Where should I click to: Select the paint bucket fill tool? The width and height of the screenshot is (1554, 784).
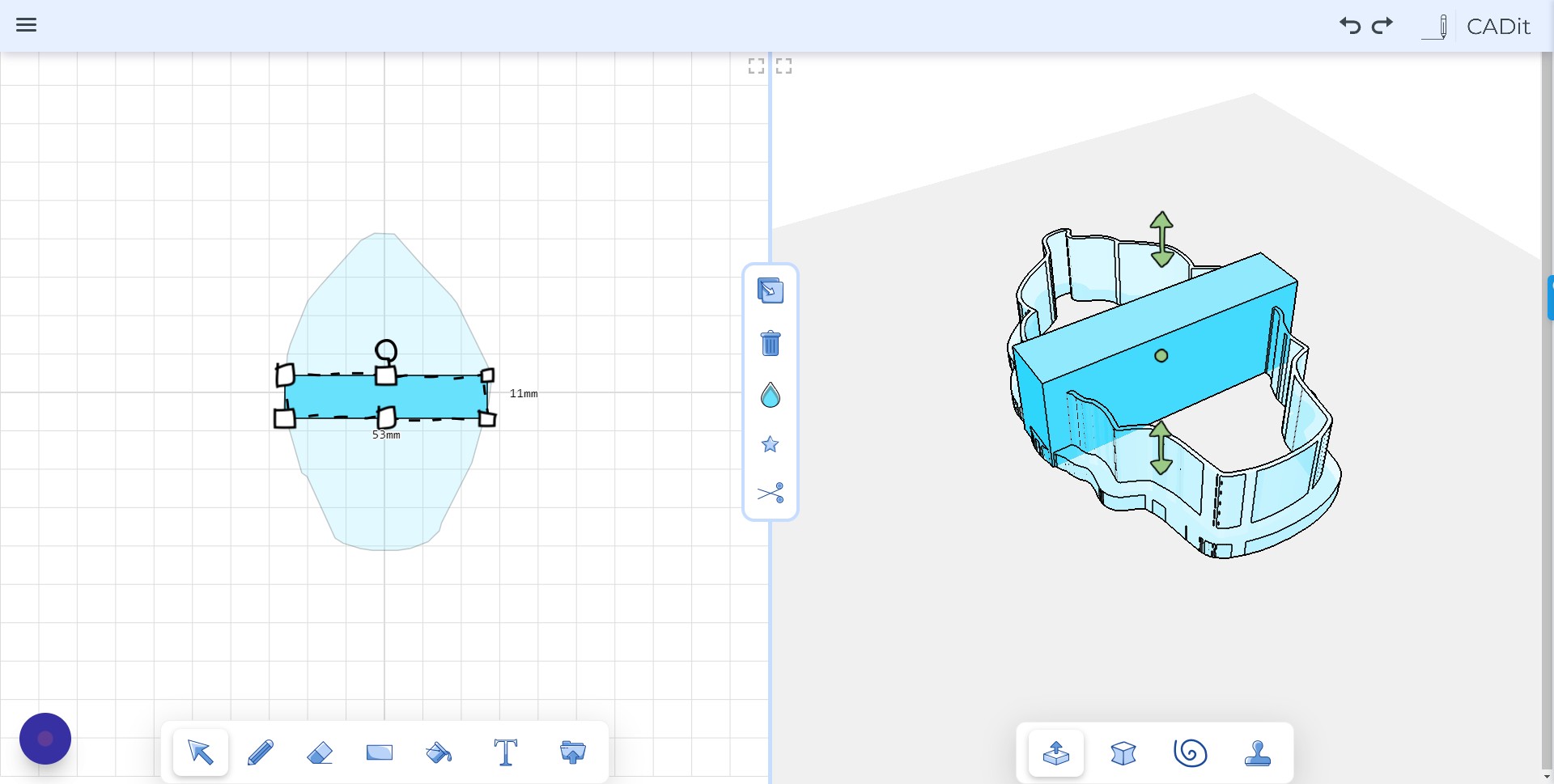pos(439,753)
